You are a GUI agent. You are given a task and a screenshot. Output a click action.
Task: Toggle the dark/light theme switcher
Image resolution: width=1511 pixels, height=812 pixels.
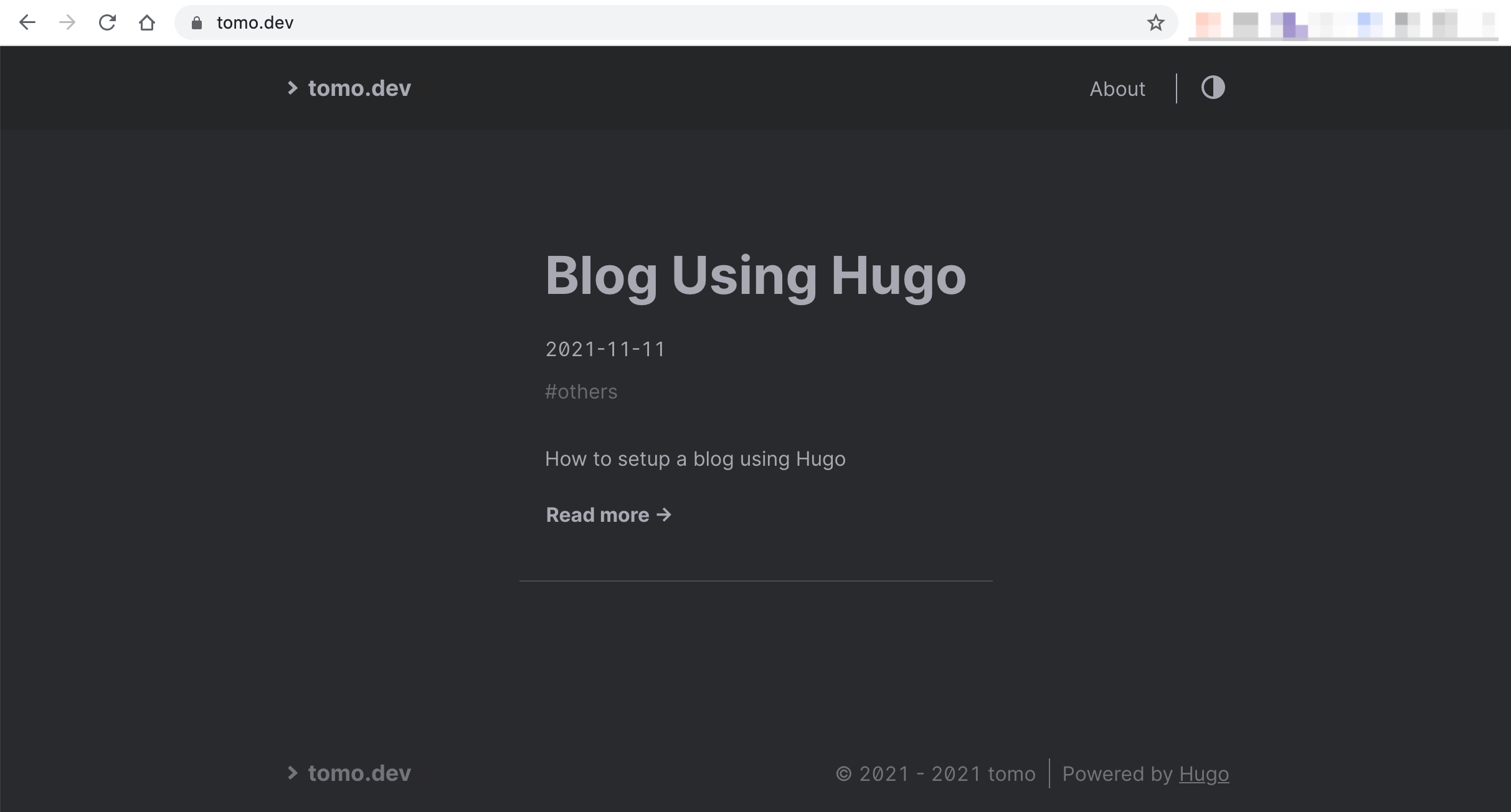[1213, 88]
